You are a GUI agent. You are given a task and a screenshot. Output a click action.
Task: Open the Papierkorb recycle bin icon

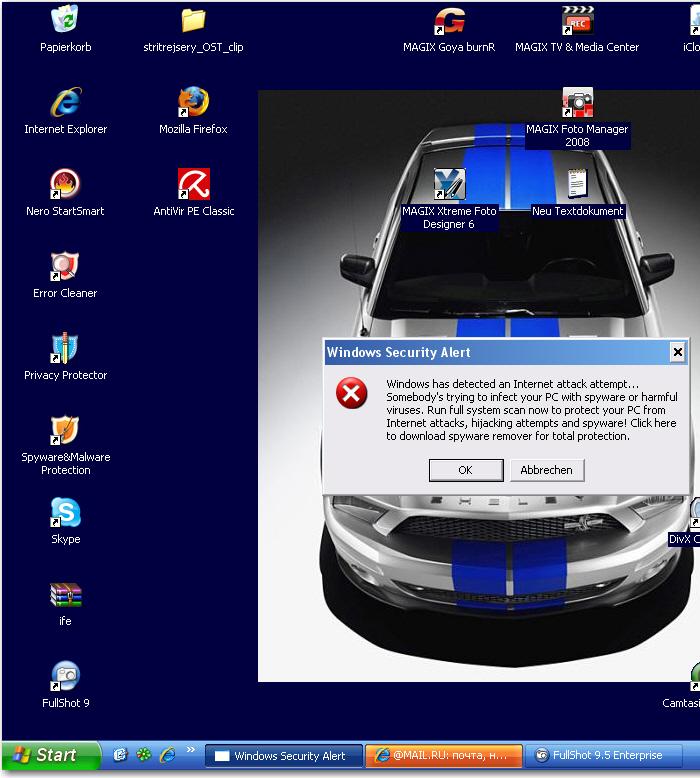click(65, 20)
